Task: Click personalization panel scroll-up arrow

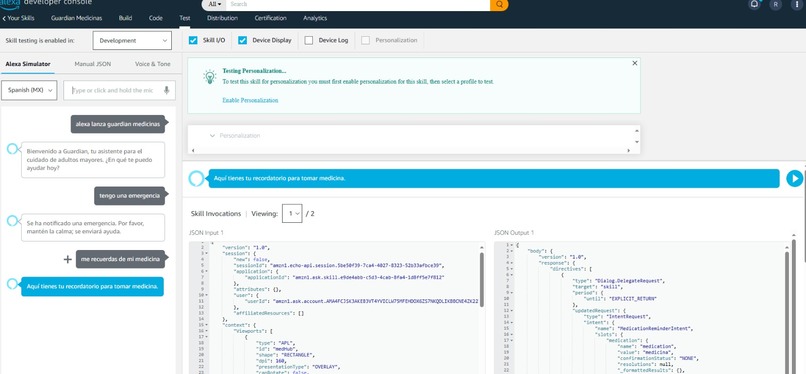Action: point(637,130)
